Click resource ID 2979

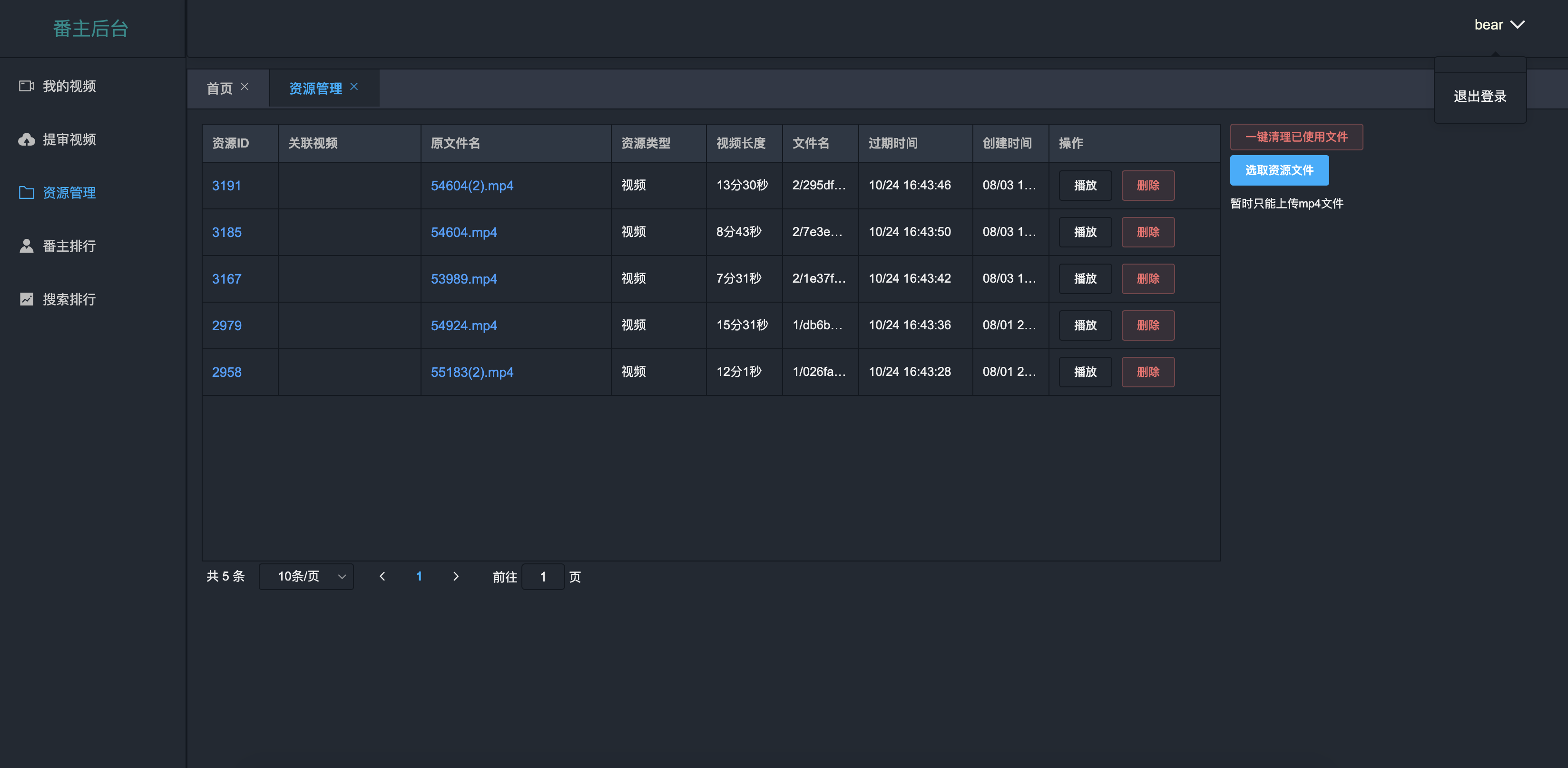click(x=226, y=326)
